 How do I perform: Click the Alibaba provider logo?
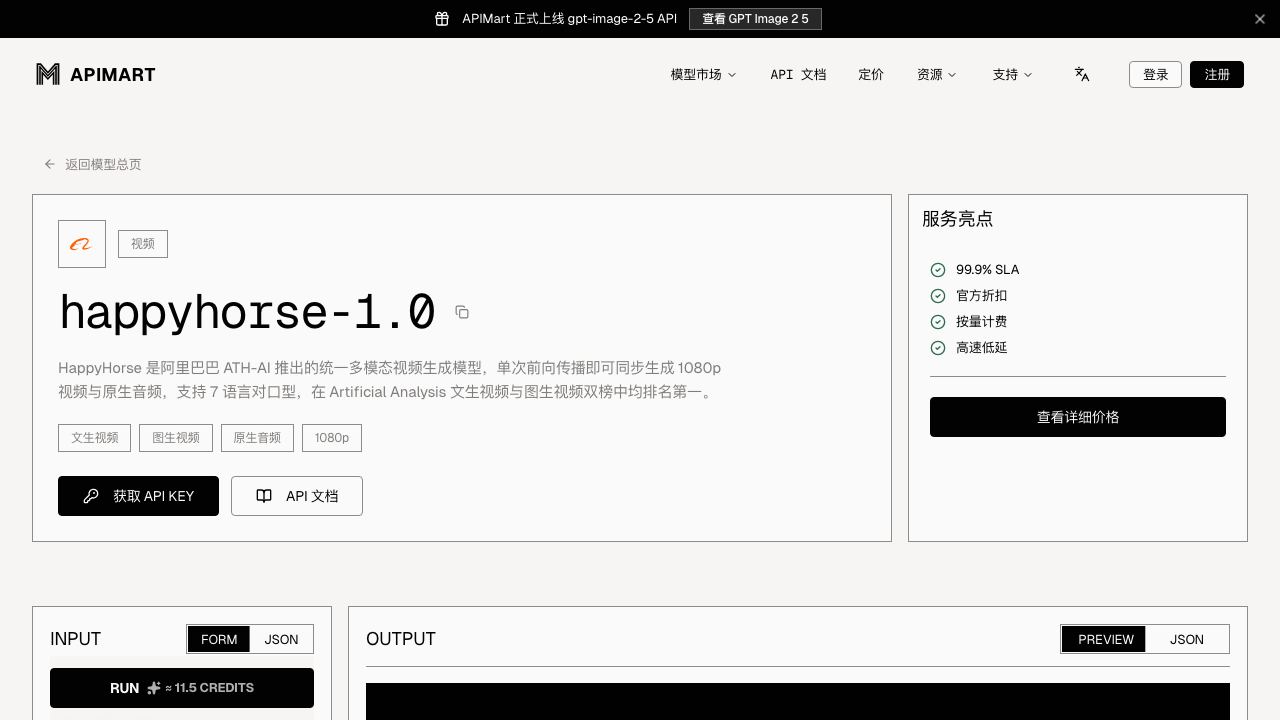82,244
